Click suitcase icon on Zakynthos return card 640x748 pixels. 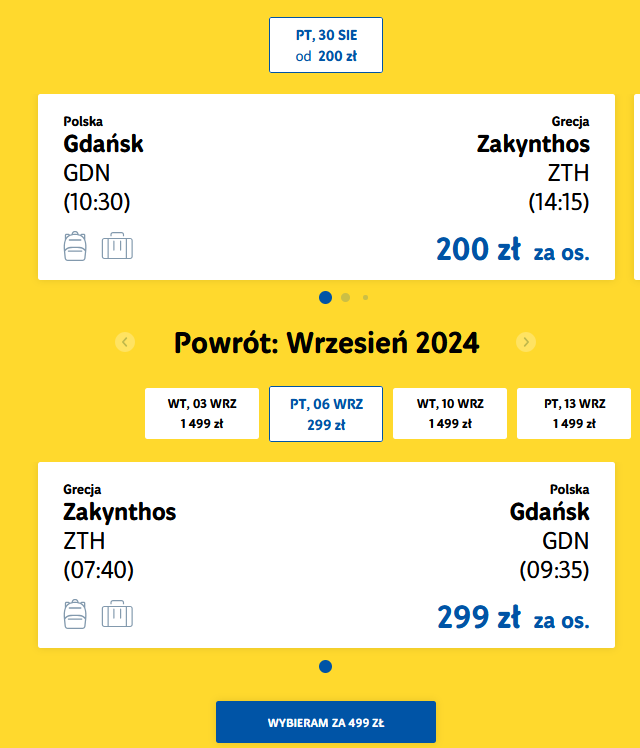[117, 614]
